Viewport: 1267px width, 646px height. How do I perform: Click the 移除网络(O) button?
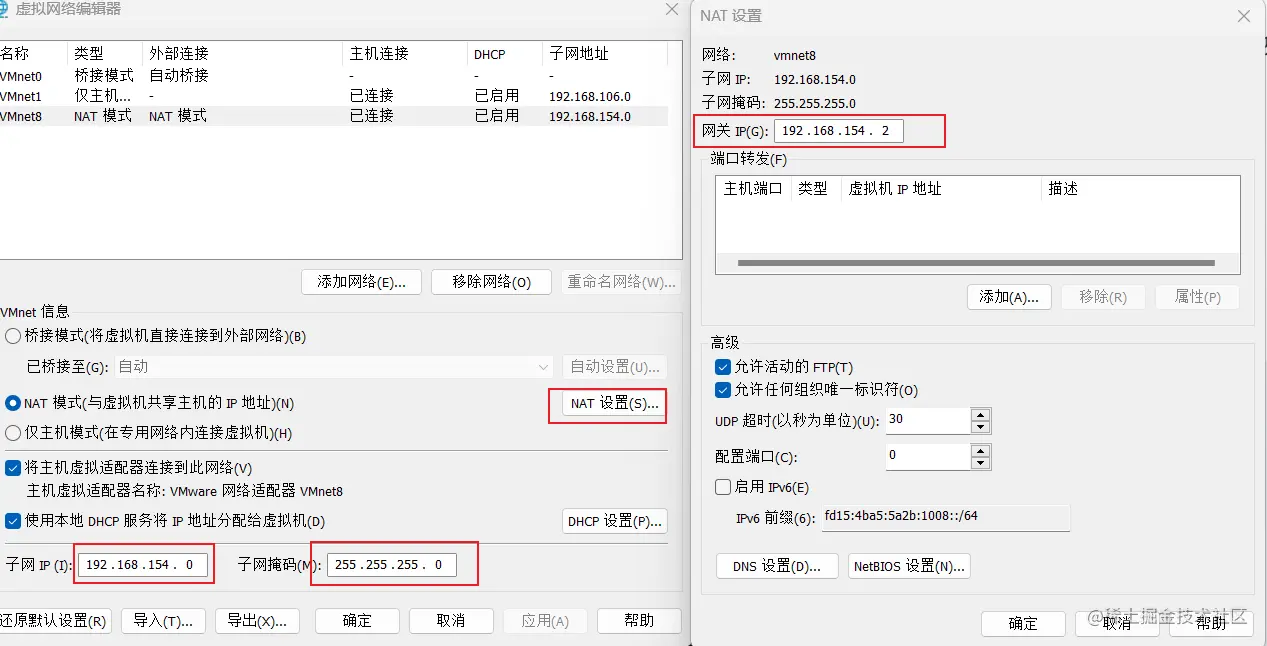point(491,282)
